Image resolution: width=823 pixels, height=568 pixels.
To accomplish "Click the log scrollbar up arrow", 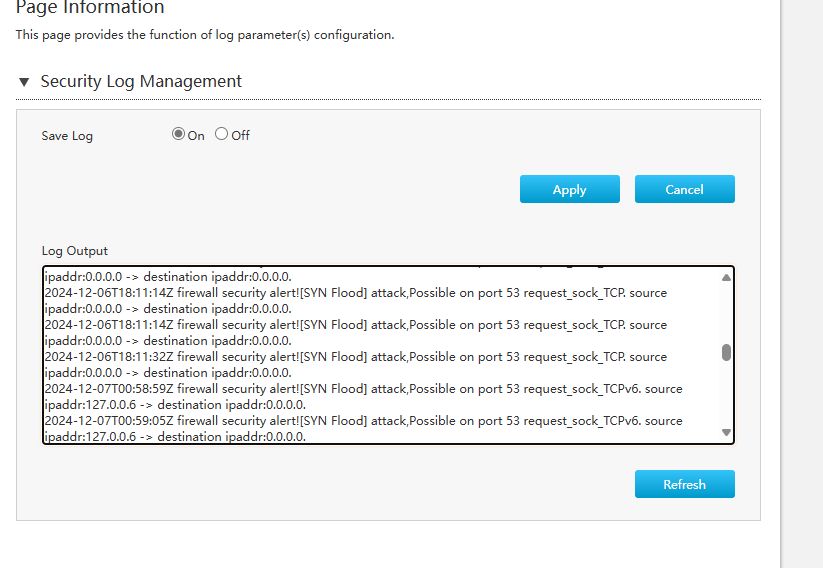I will (726, 277).
